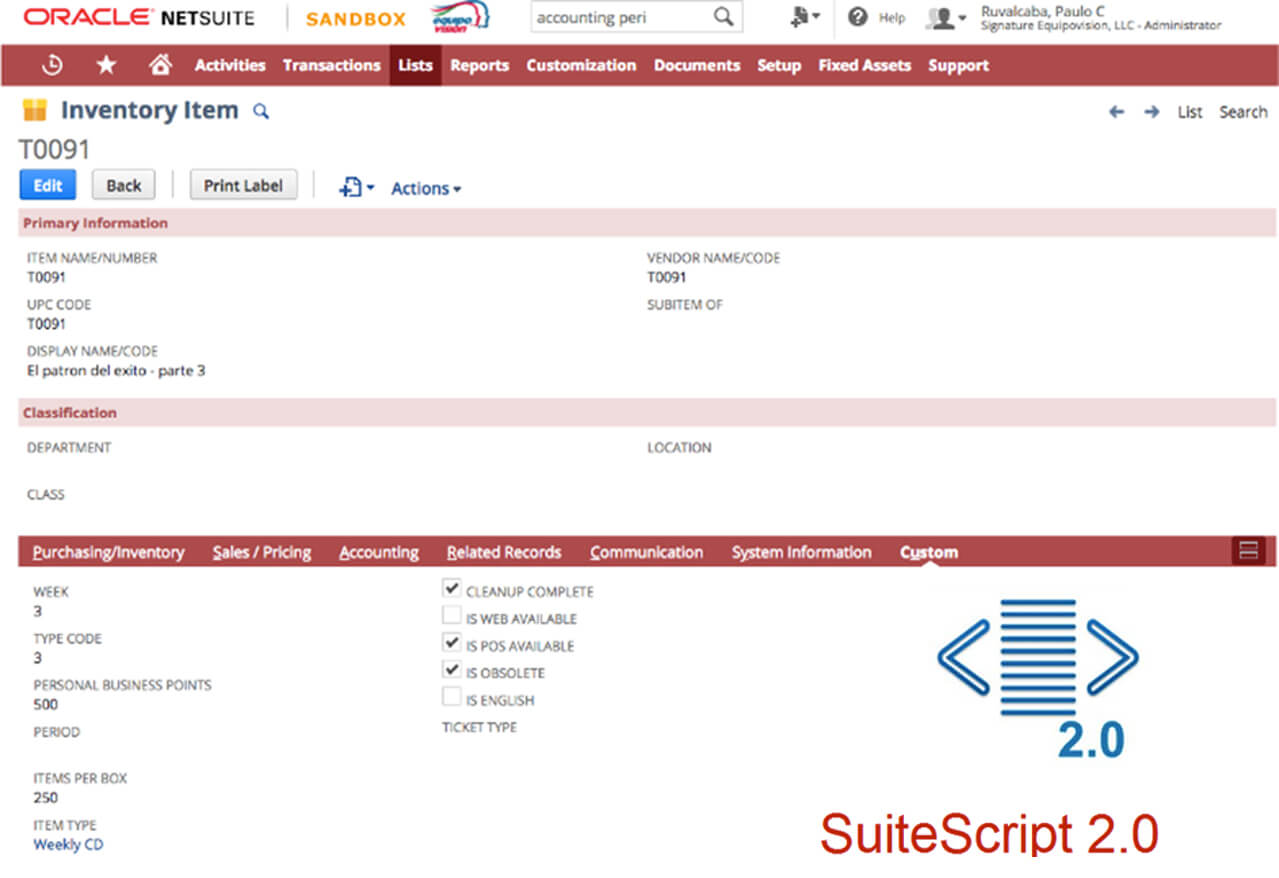This screenshot has height=878, width=1279.
Task: Click the record title T0091
Action: [x=55, y=150]
